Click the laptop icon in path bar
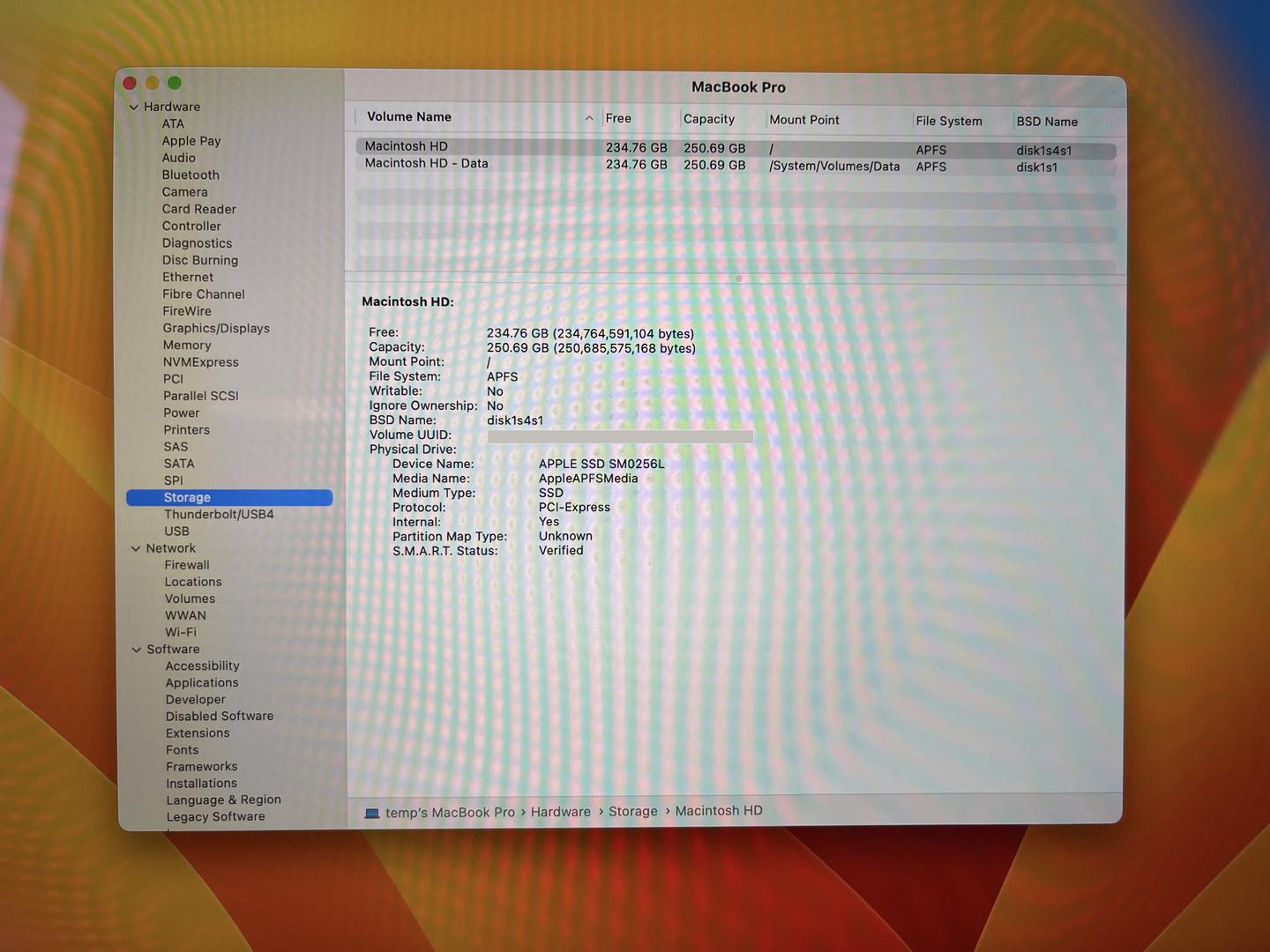Image resolution: width=1270 pixels, height=952 pixels. coord(371,813)
